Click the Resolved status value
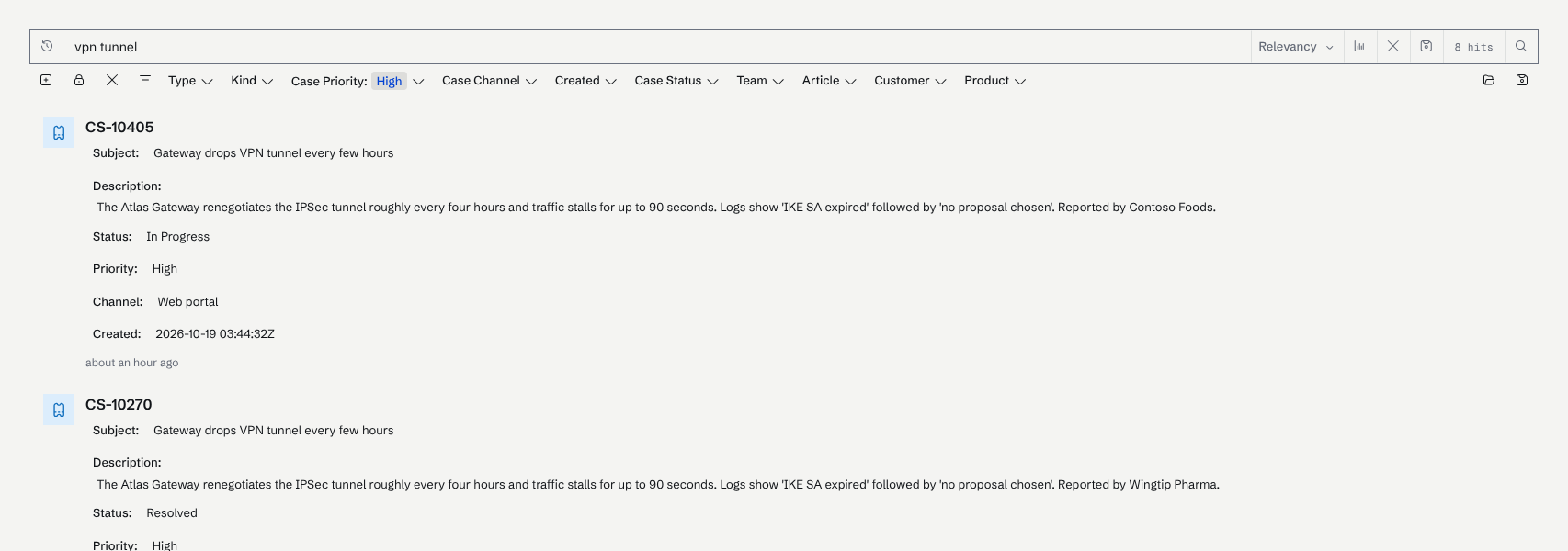 [x=172, y=513]
